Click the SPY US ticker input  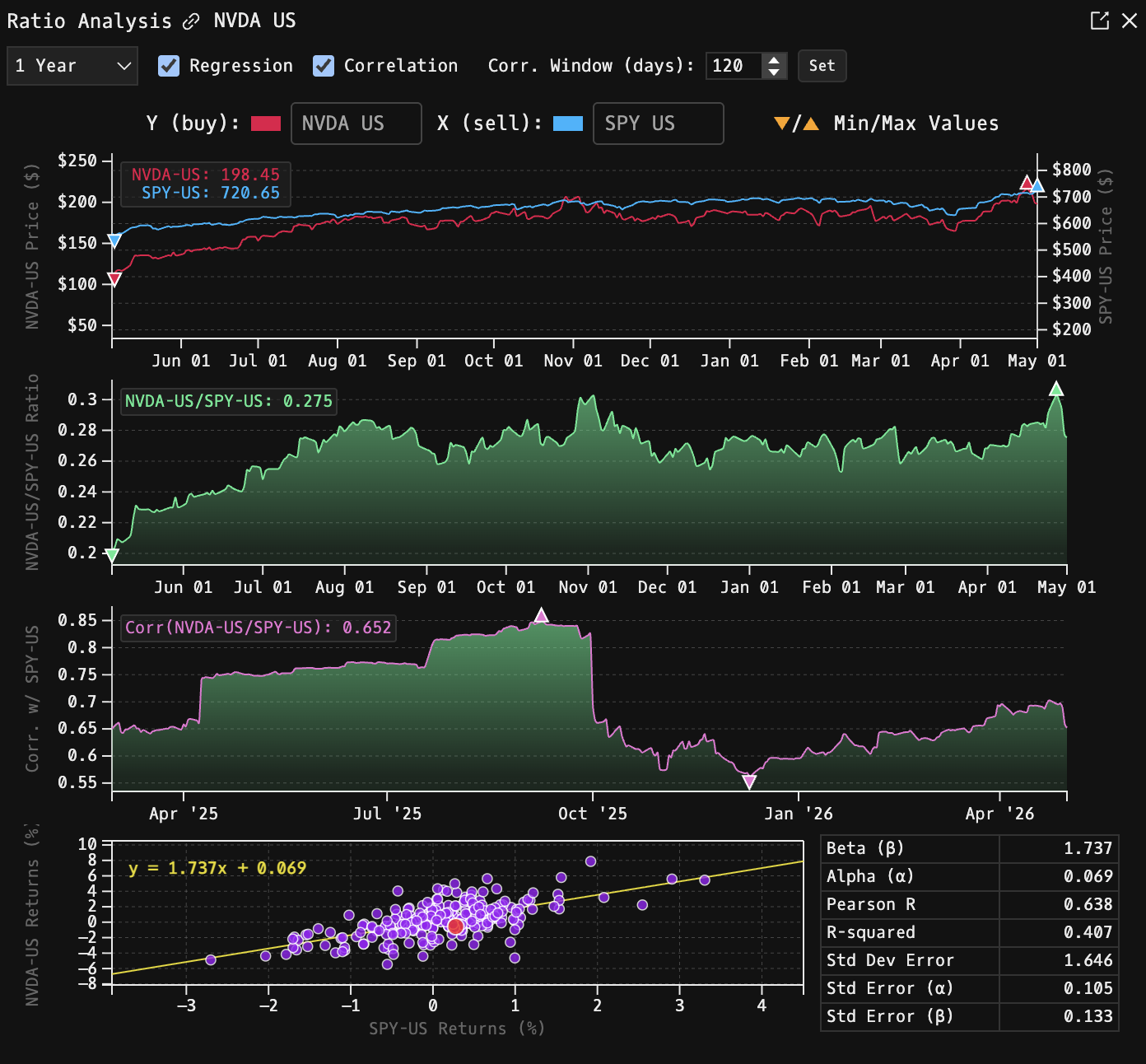click(659, 124)
